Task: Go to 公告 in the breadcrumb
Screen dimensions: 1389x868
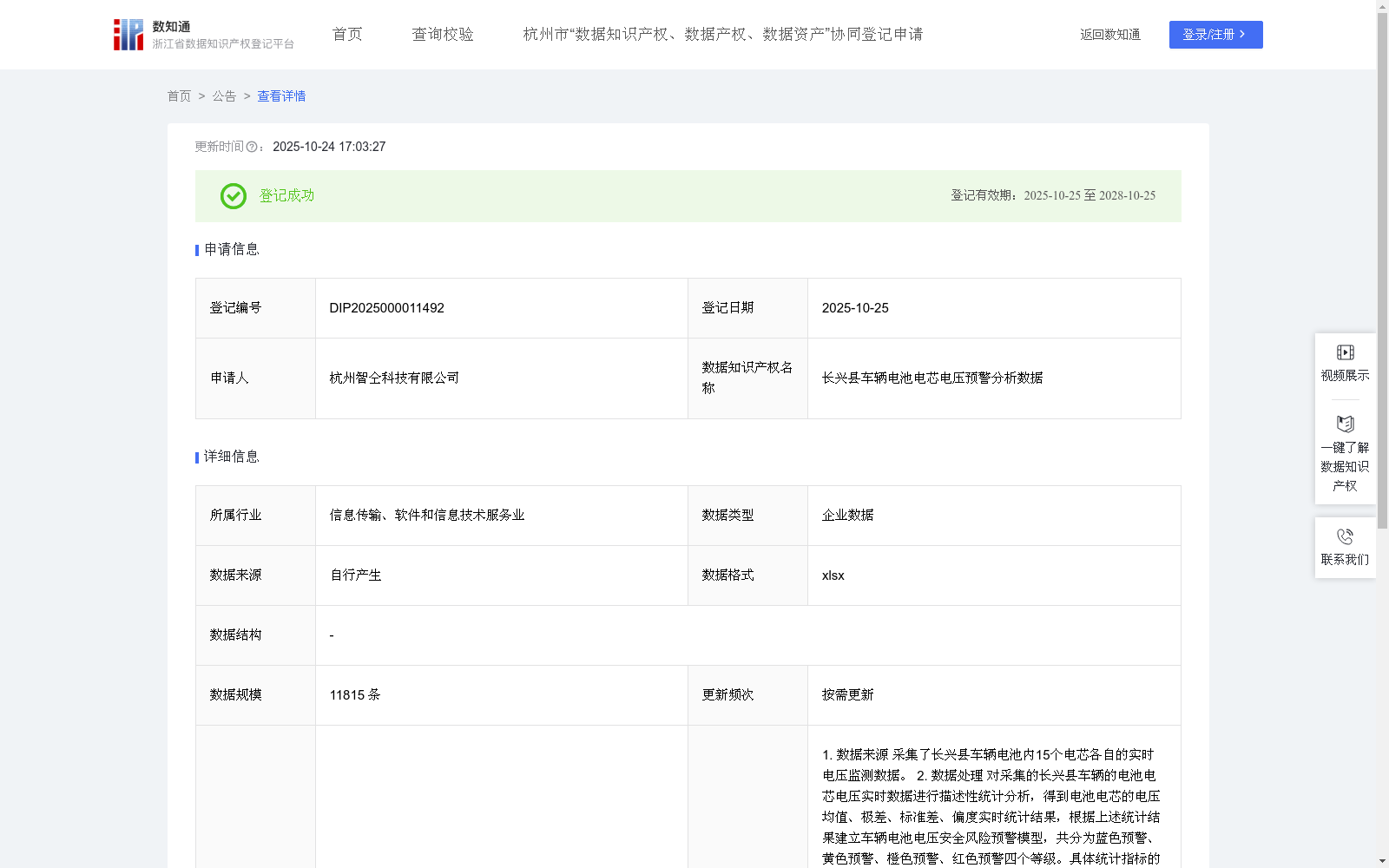Action: pos(224,96)
